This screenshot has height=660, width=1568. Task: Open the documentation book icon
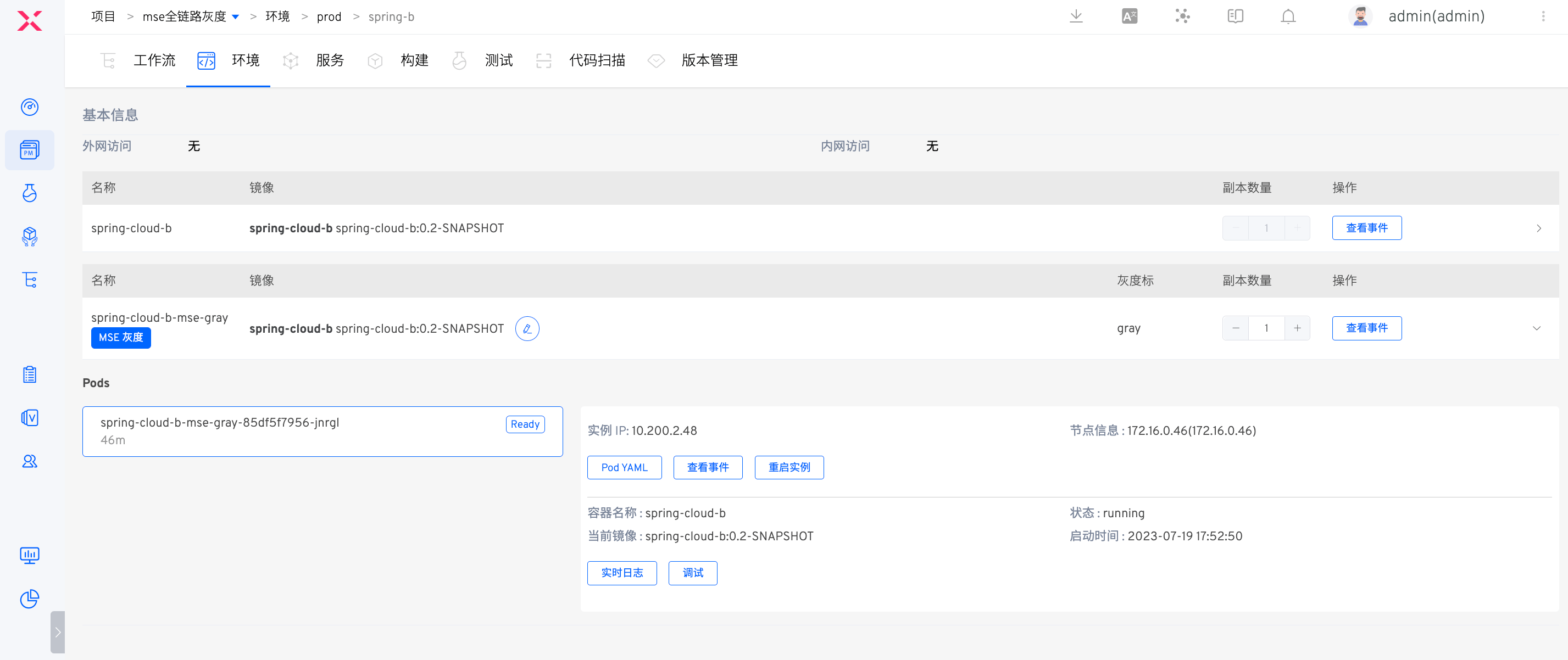(x=1235, y=16)
